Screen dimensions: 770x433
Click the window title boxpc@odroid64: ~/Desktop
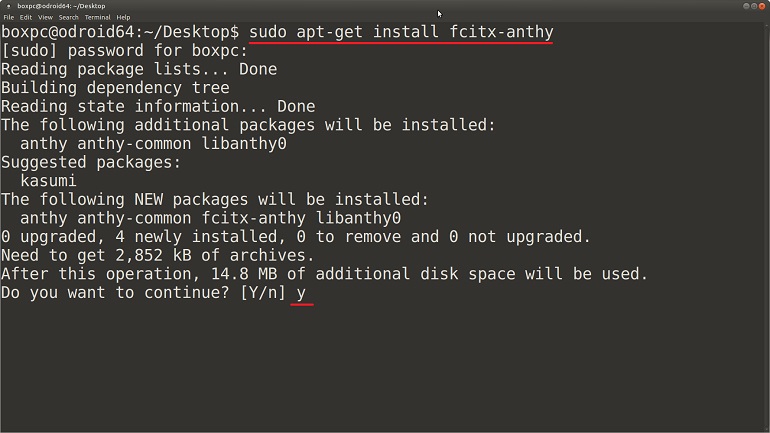coord(61,6)
